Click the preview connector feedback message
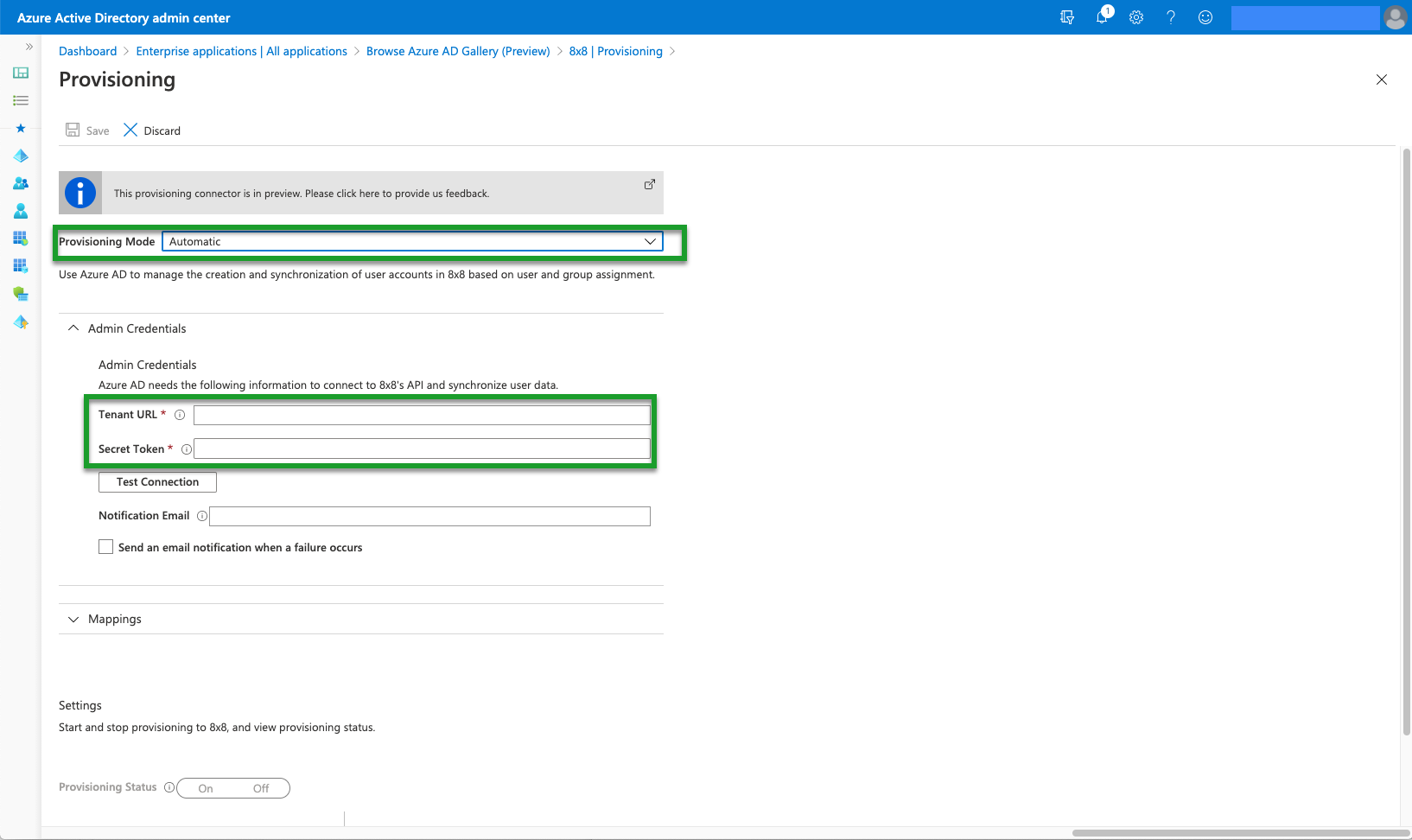The height and width of the screenshot is (840, 1412). (302, 194)
